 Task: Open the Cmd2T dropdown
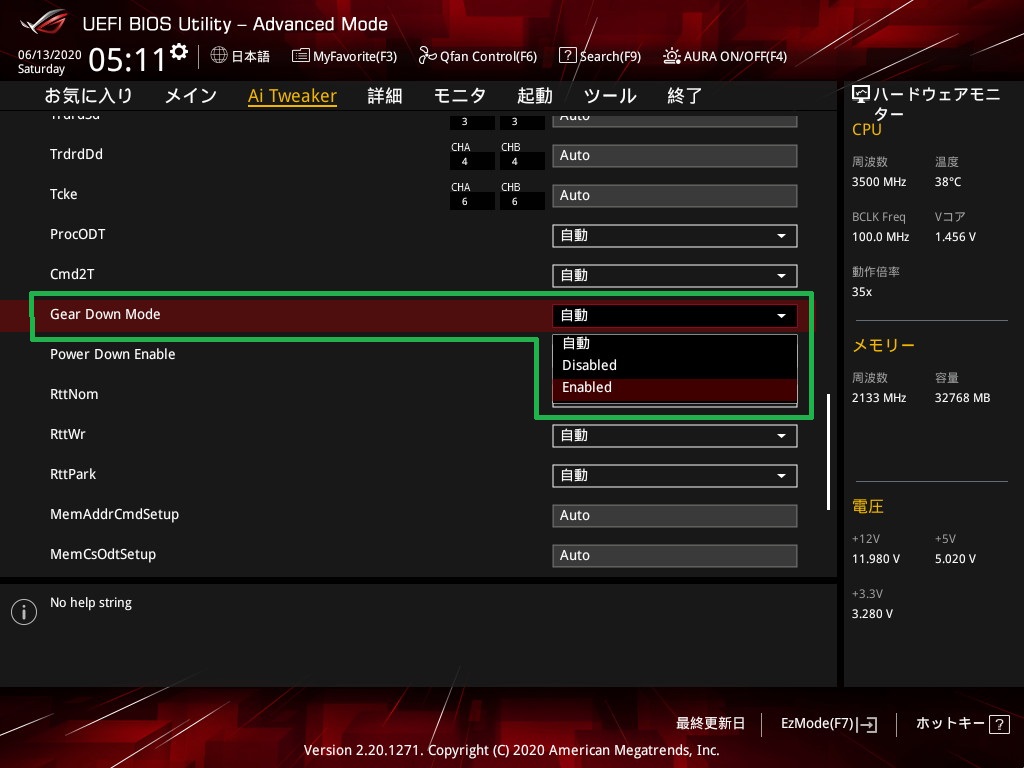click(675, 276)
